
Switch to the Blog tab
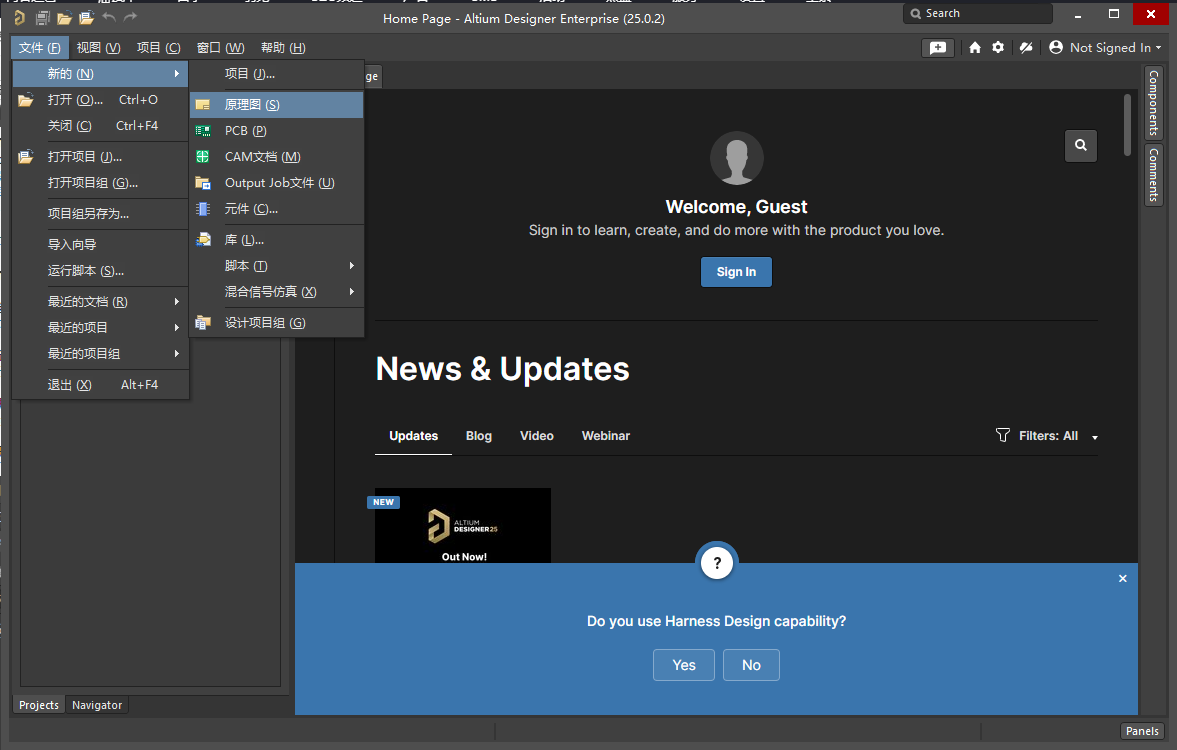click(479, 436)
